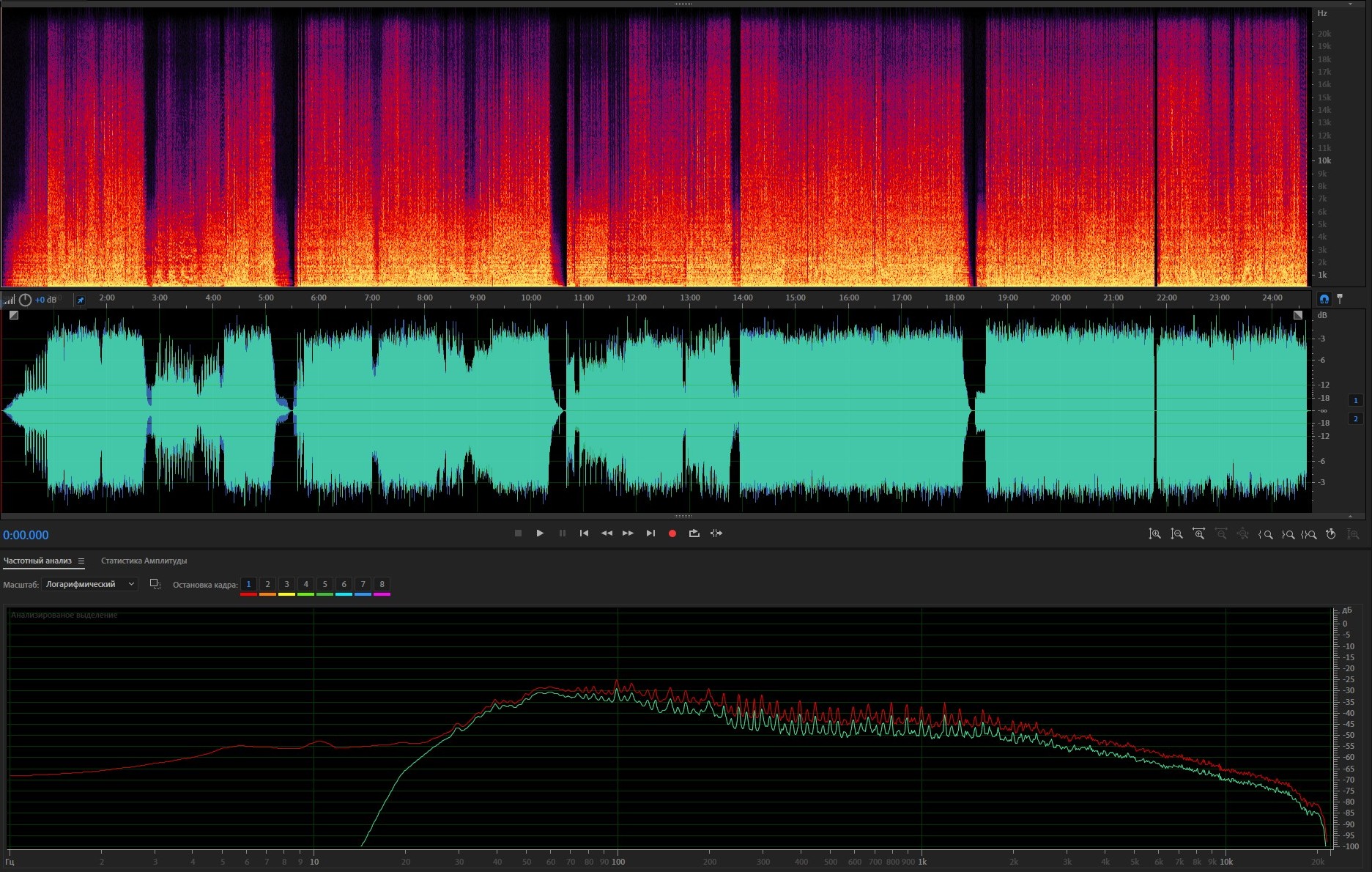Zoom in time icon

[x=1198, y=534]
